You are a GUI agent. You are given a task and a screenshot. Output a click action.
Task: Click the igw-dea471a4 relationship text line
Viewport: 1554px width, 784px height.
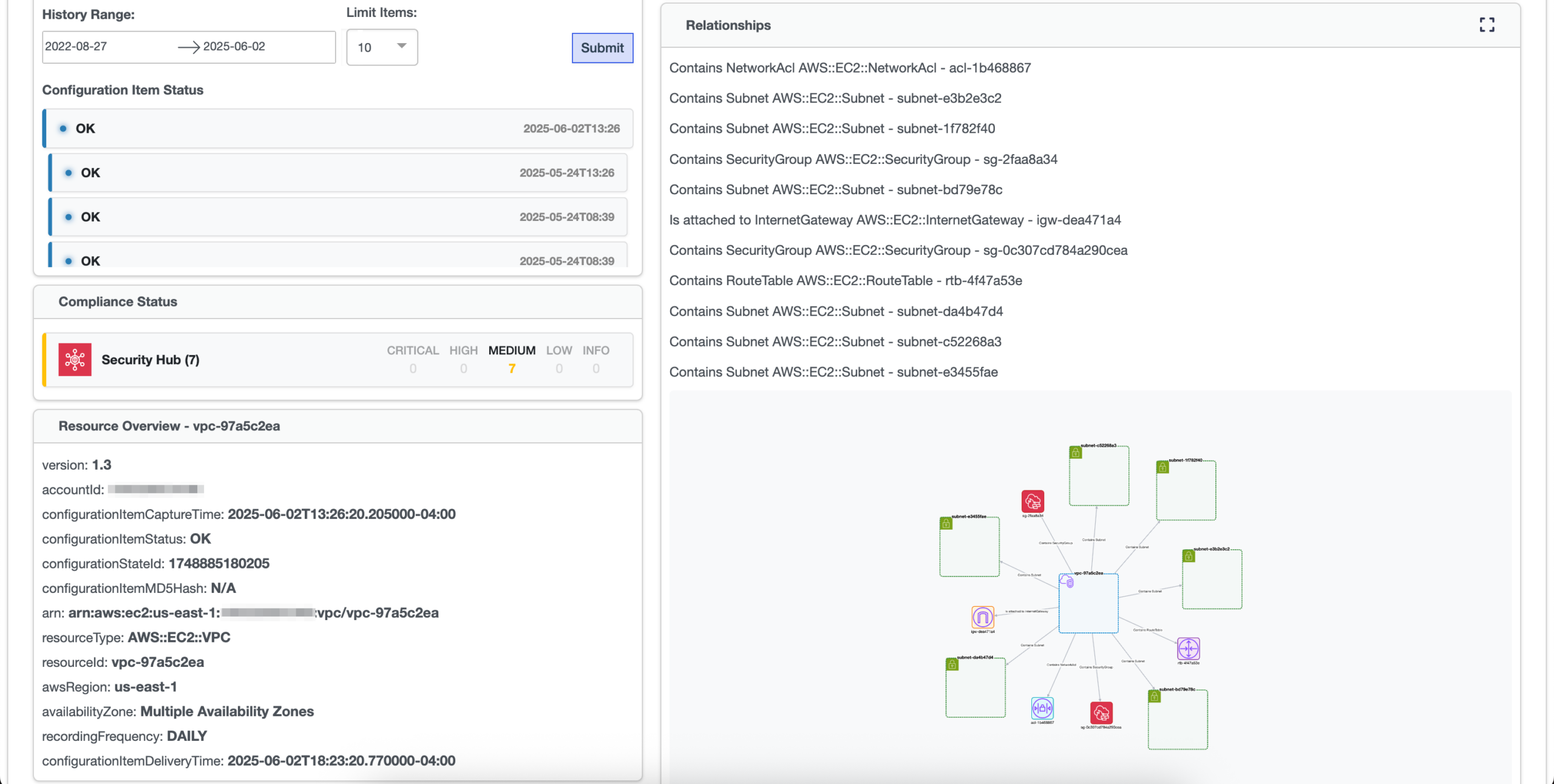point(895,220)
